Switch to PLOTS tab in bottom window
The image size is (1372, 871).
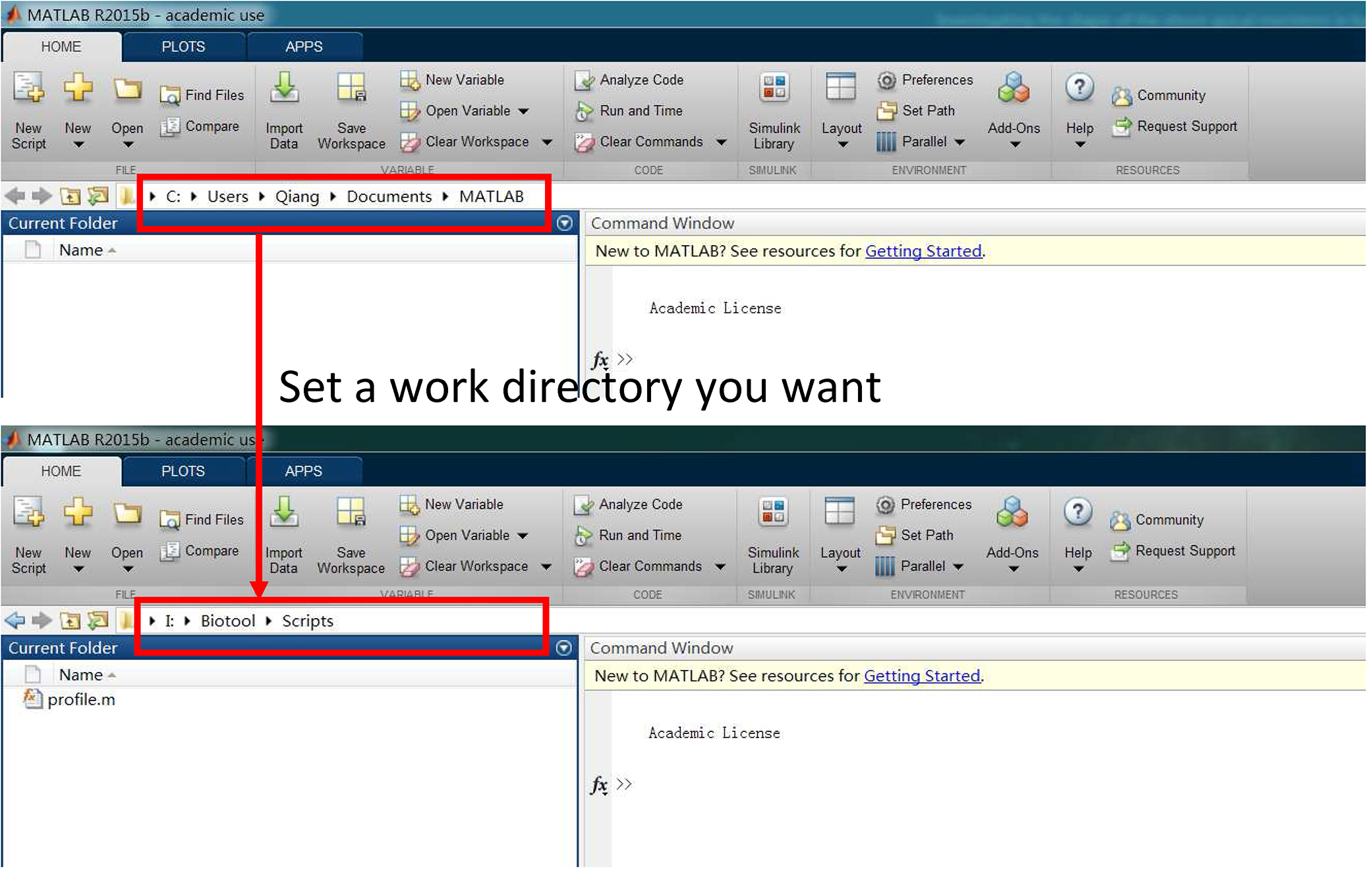coord(183,471)
